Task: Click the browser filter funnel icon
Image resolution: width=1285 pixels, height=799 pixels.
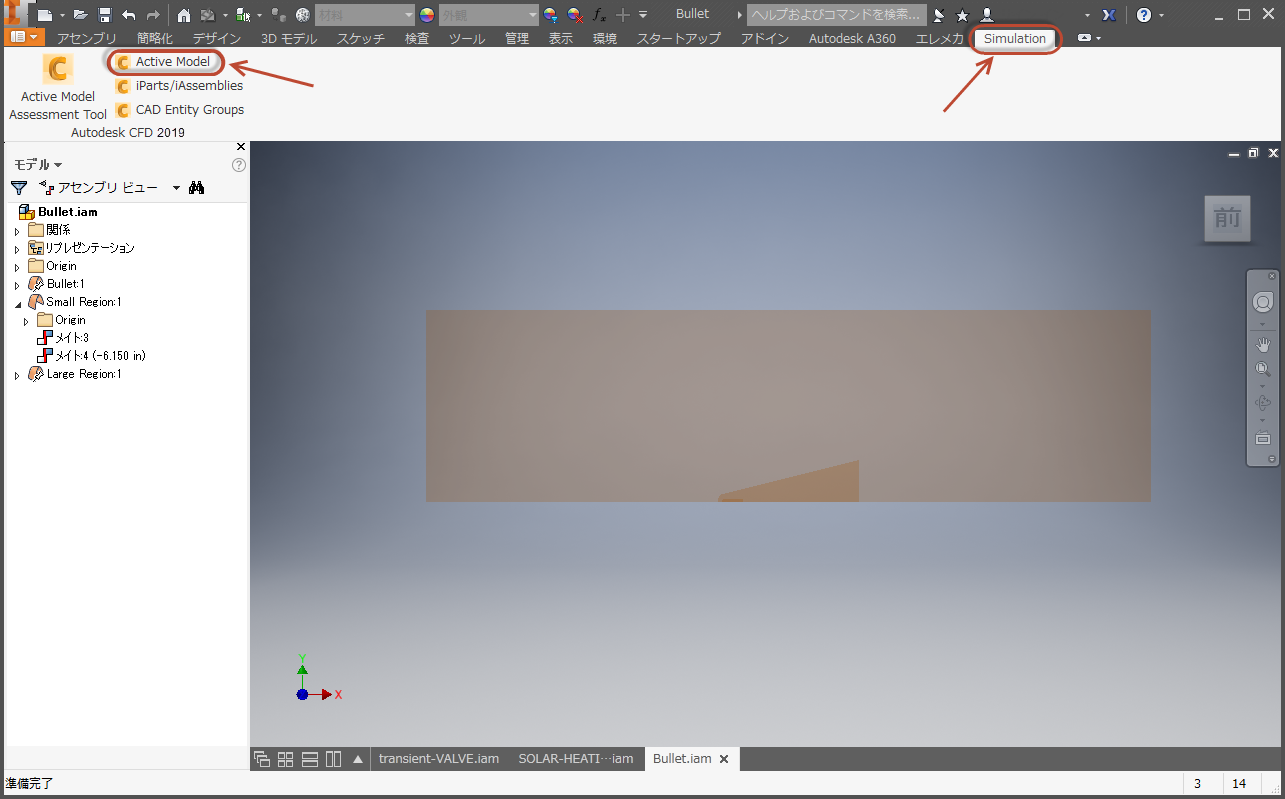Action: click(18, 187)
